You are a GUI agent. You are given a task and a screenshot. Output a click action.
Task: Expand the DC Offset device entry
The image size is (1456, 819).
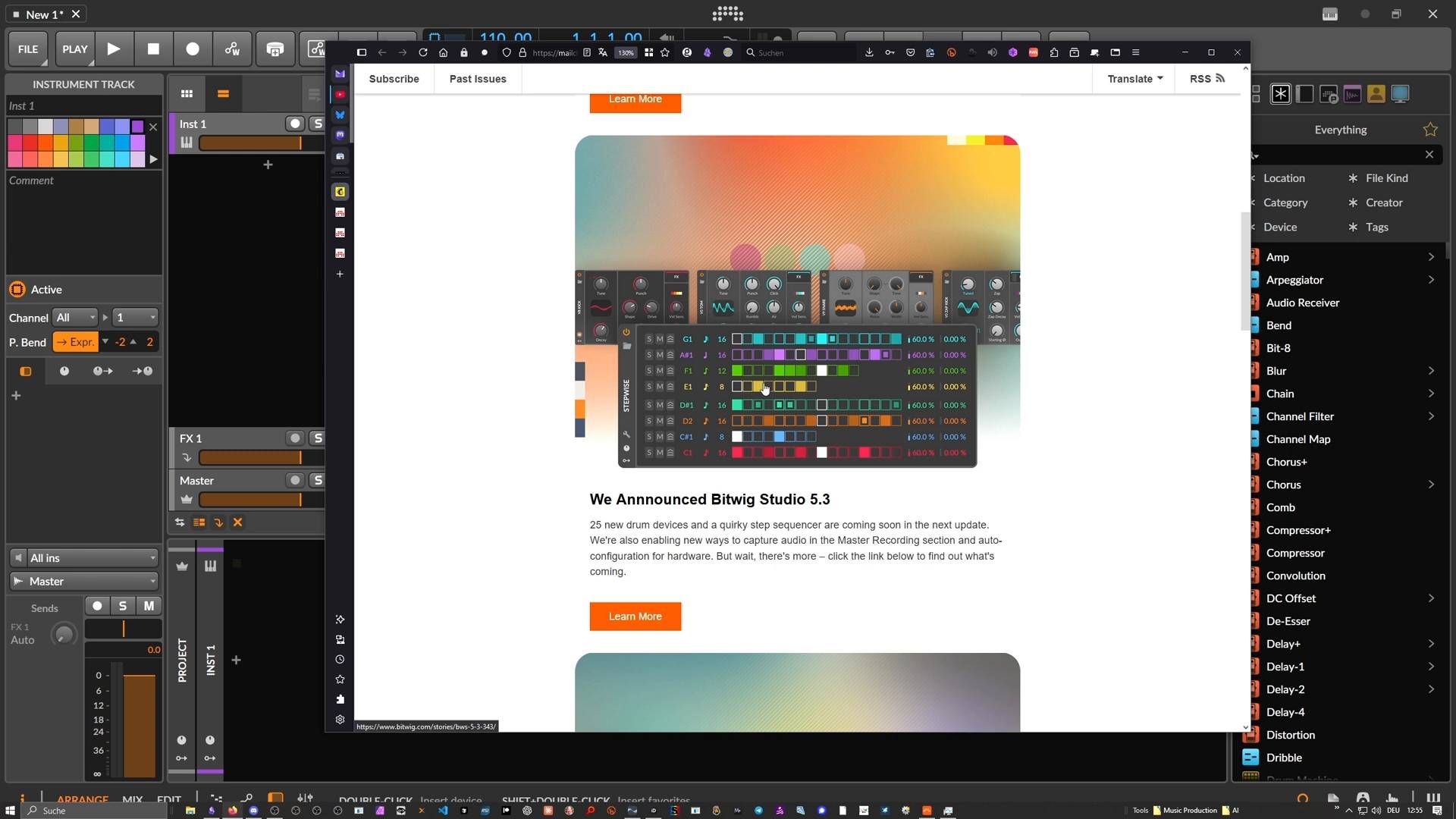(1430, 598)
